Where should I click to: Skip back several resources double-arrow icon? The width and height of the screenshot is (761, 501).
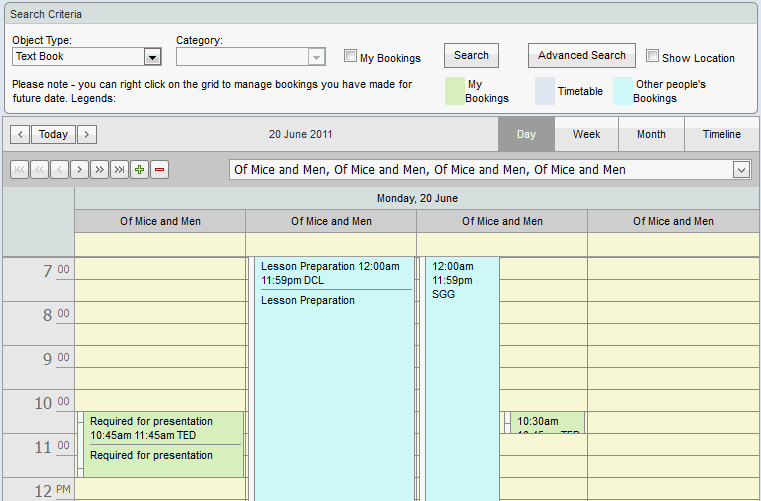point(39,170)
